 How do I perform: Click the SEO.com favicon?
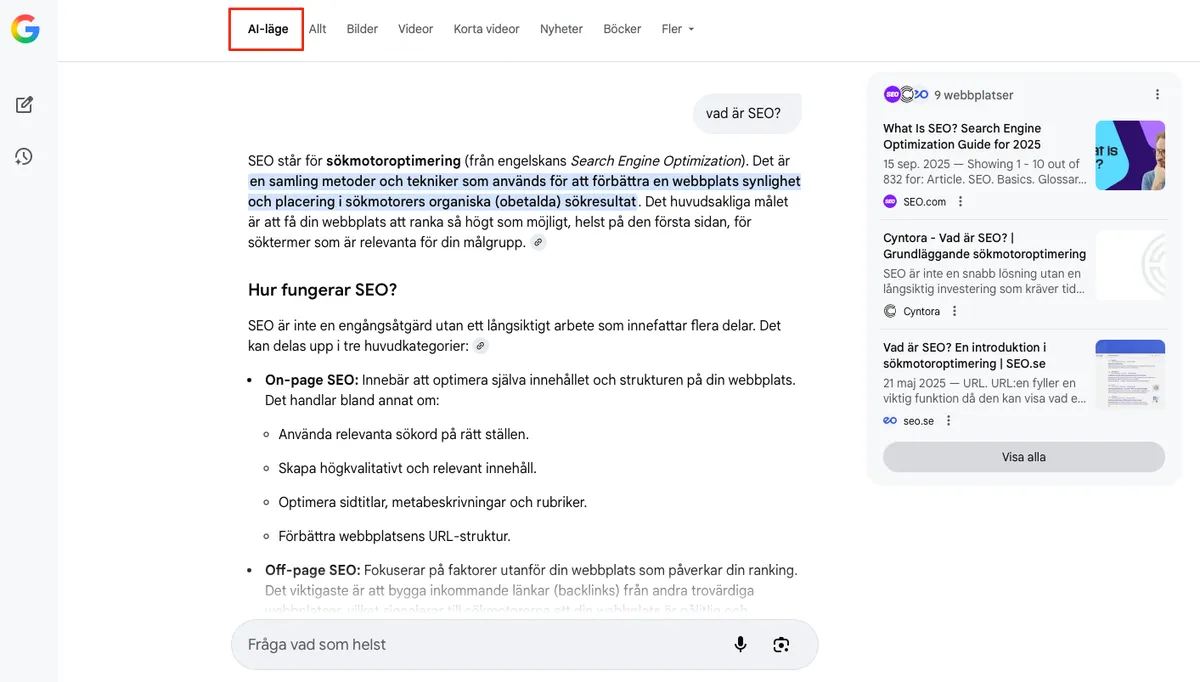coord(890,202)
